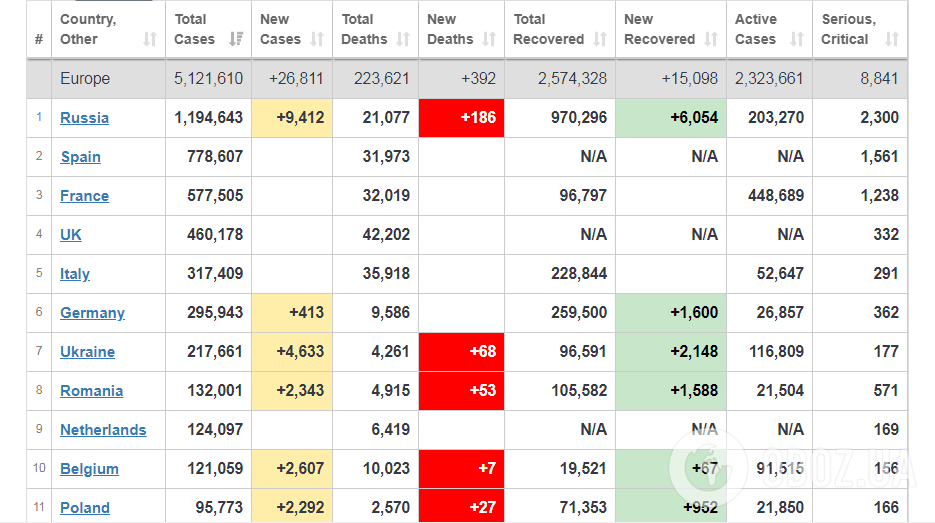The image size is (935, 523).
Task: Click Germany new recovered '+1,600' cell
Action: coord(671,313)
